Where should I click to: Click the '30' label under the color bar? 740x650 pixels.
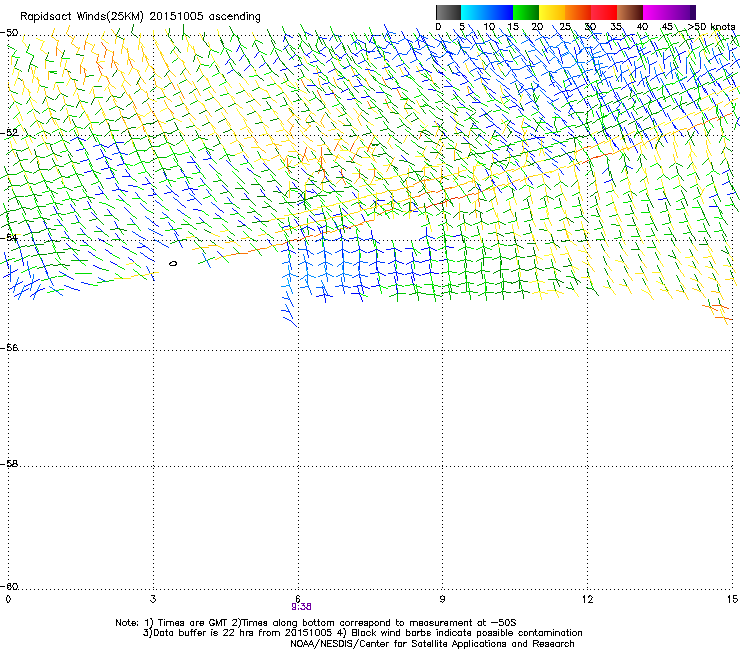click(x=590, y=27)
